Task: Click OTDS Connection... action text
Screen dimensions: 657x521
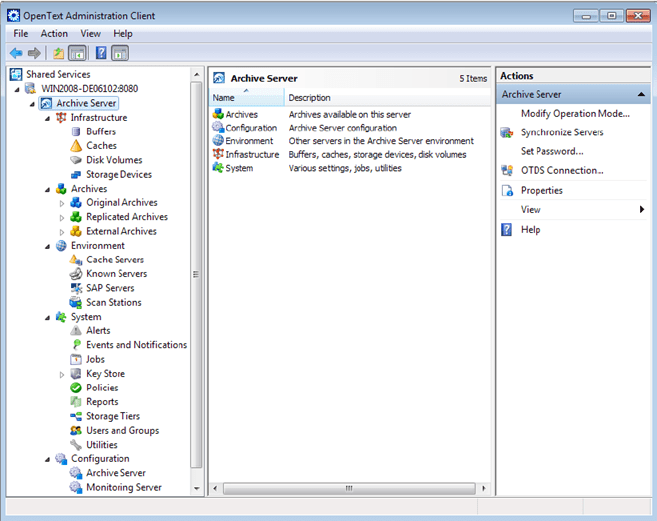Action: [562, 171]
